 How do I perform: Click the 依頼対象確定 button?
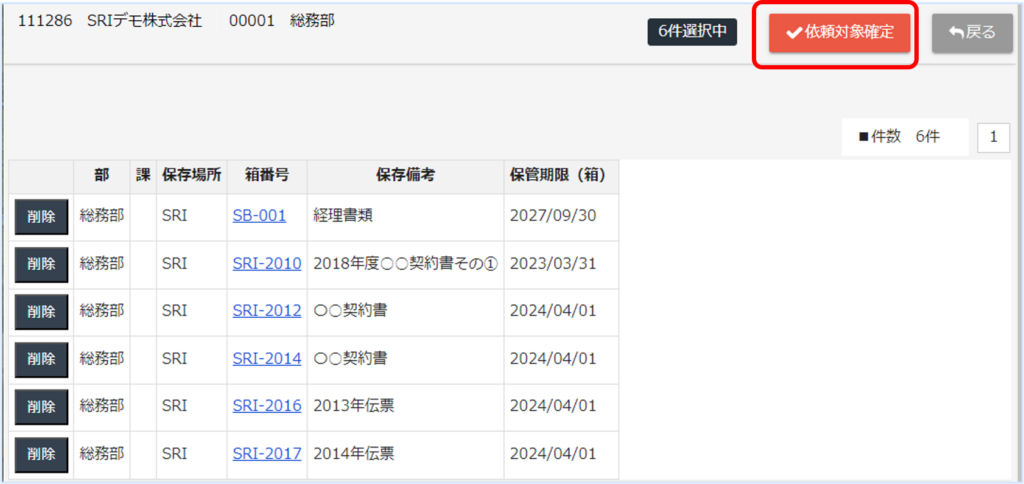coord(839,33)
